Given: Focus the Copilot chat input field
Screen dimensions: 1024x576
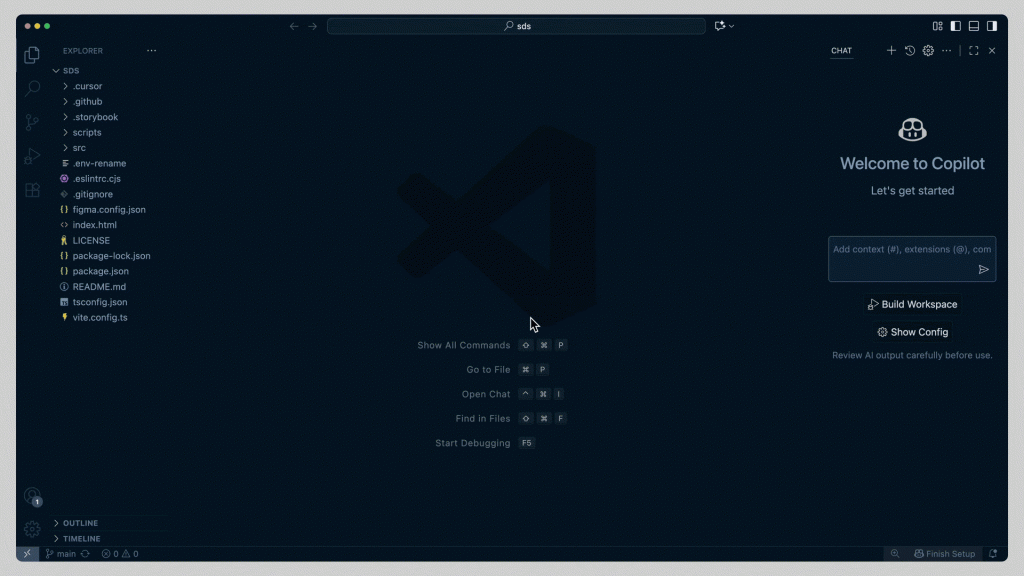Looking at the screenshot, I should 912,259.
